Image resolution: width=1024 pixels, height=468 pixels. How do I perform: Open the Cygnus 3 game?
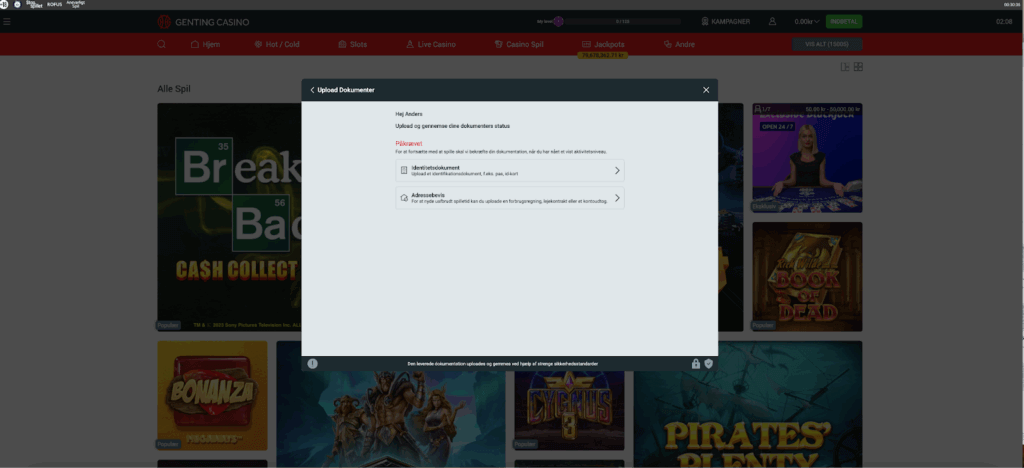click(569, 411)
